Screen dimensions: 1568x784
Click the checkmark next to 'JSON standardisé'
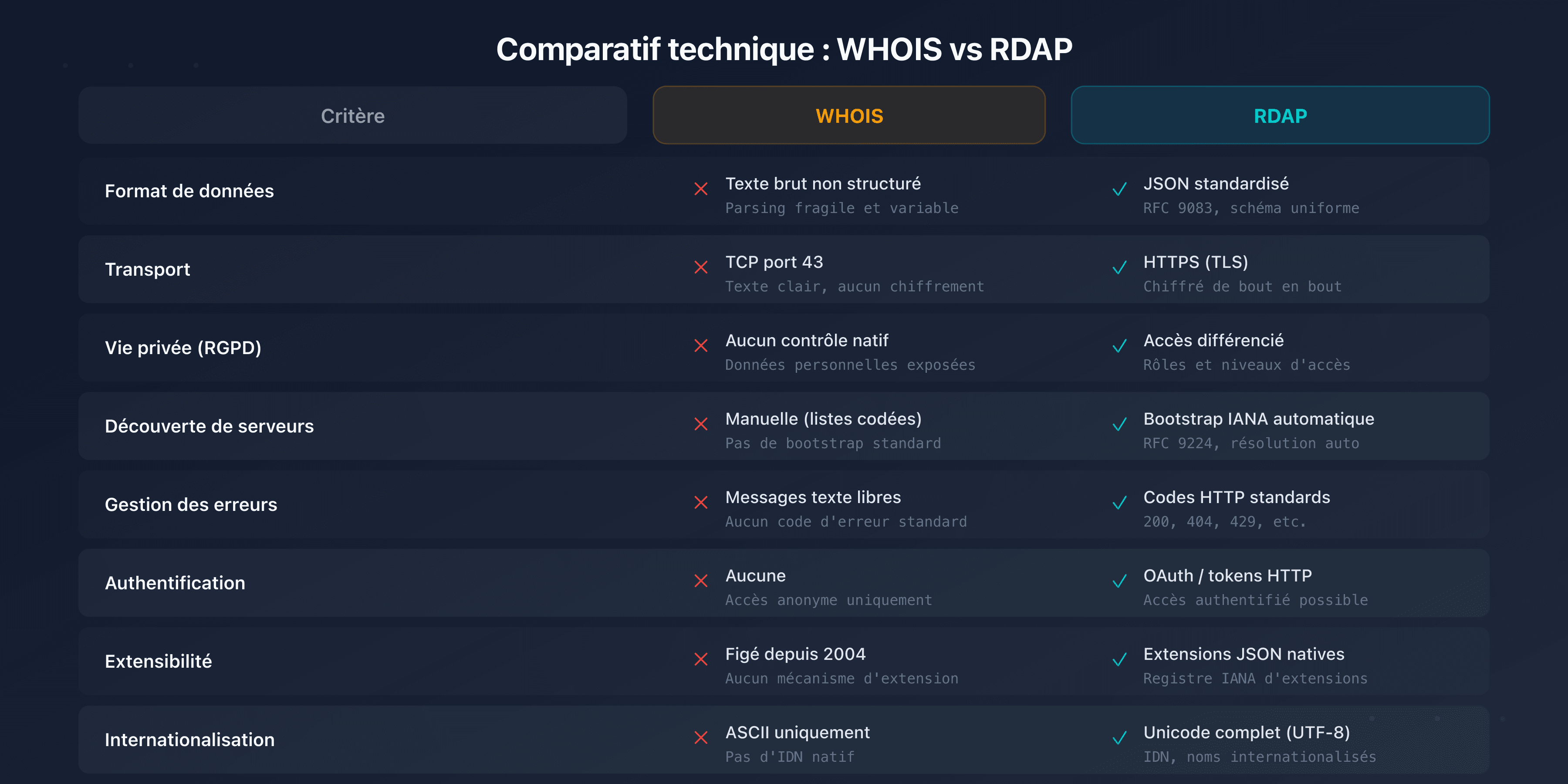pyautogui.click(x=1119, y=189)
